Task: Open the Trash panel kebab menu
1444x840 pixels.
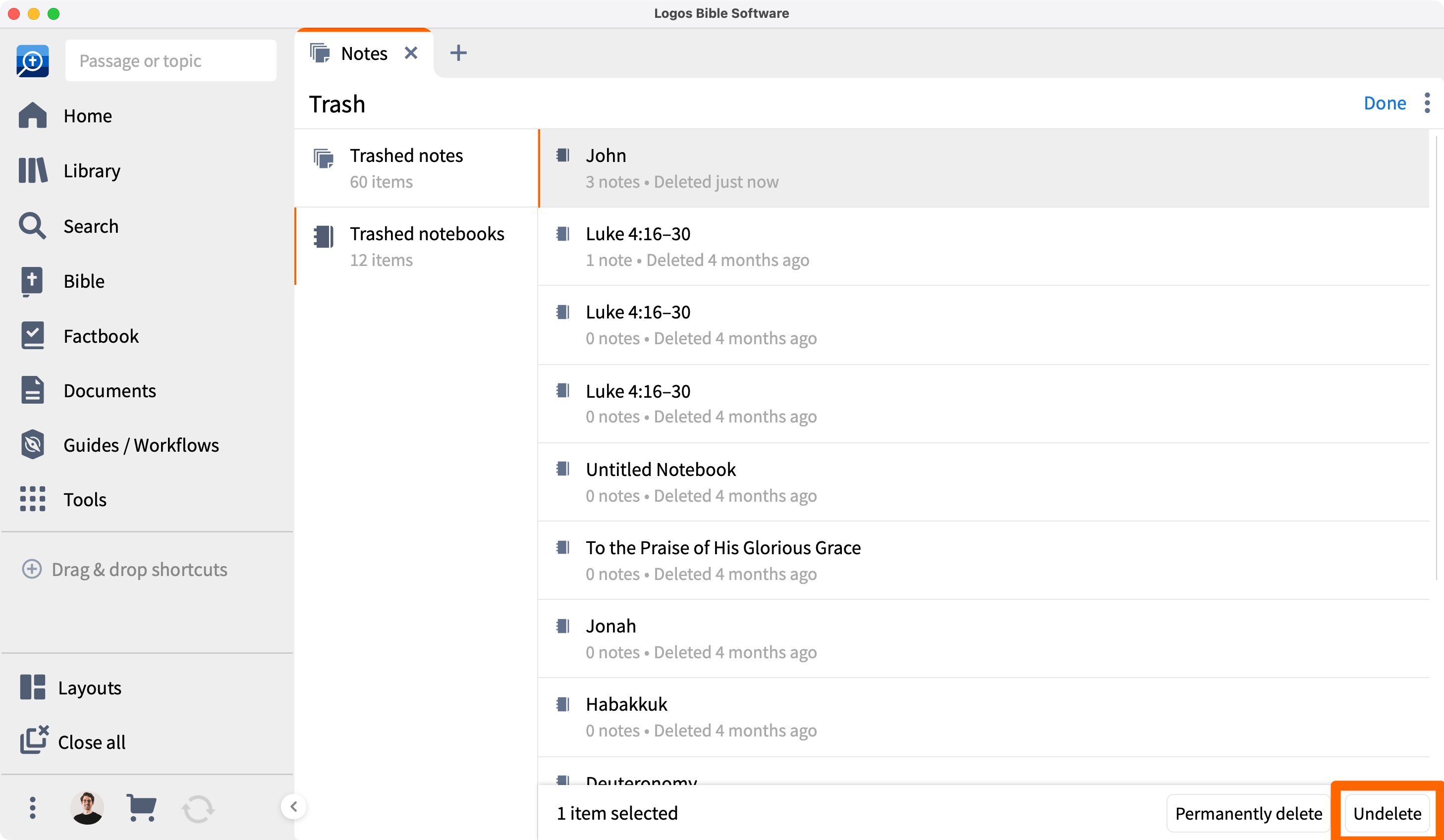Action: click(1427, 103)
